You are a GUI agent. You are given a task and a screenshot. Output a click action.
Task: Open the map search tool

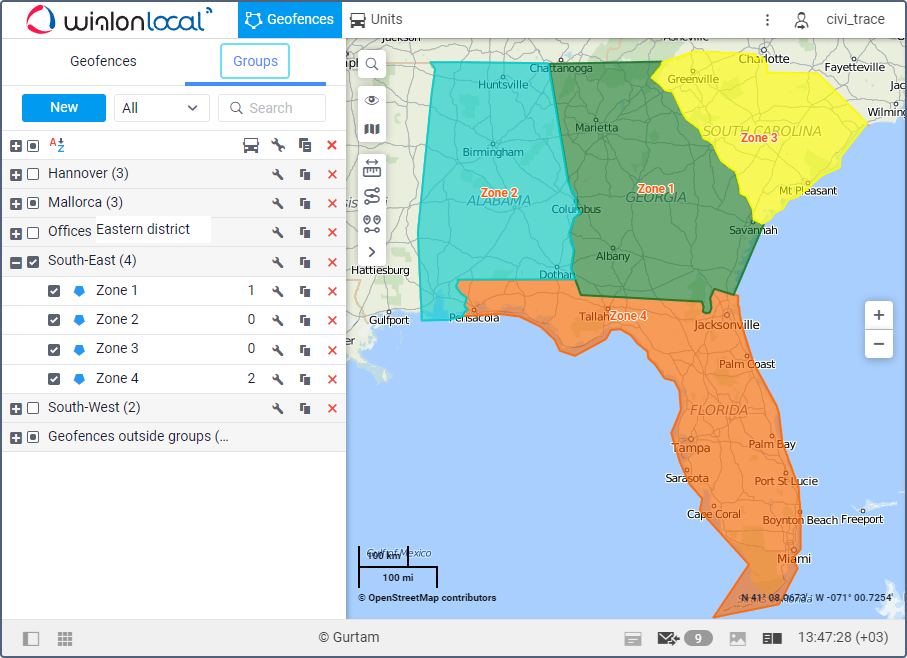pos(371,64)
